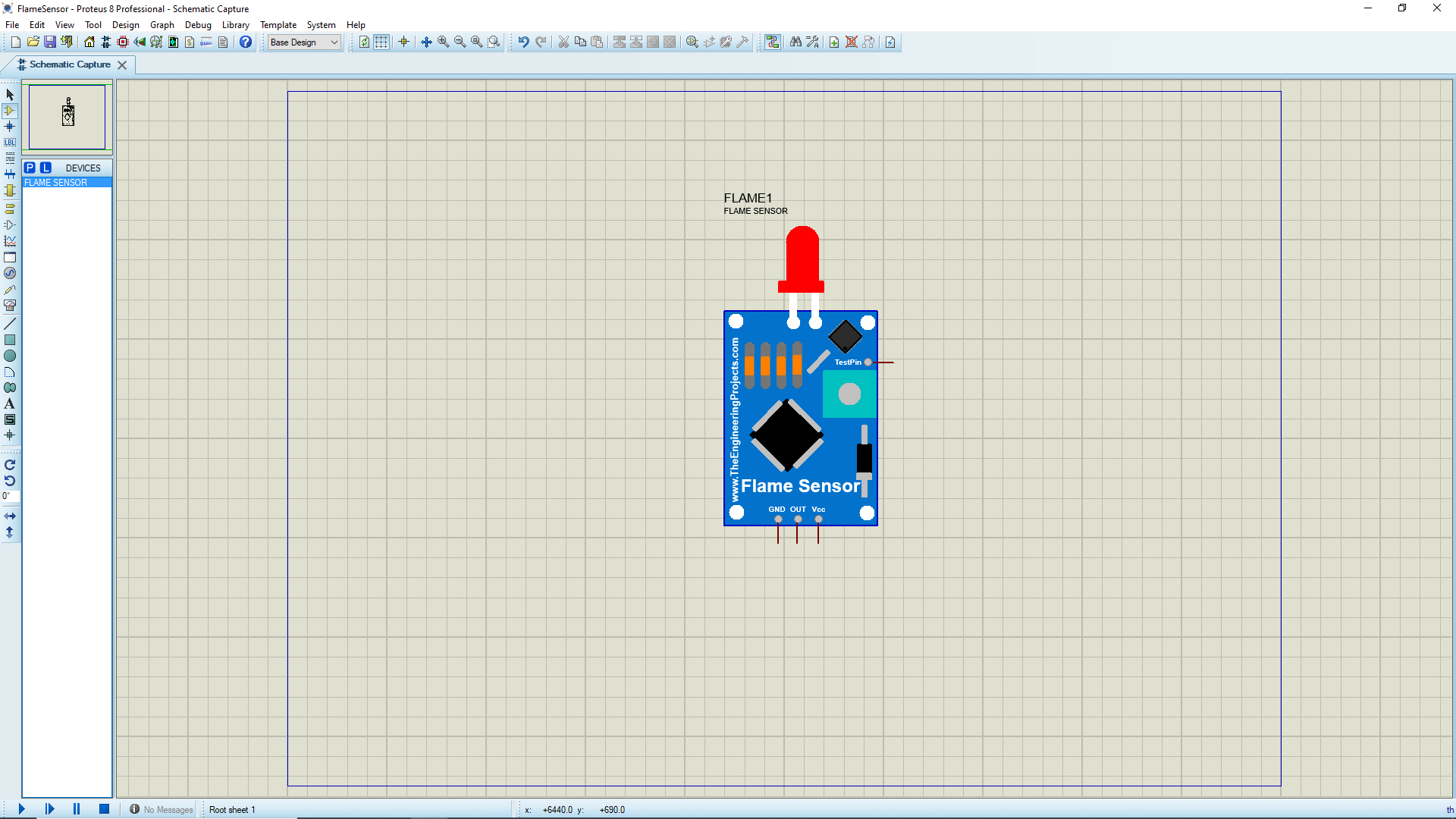Select the 2D Graphics Markers tool

(10, 435)
